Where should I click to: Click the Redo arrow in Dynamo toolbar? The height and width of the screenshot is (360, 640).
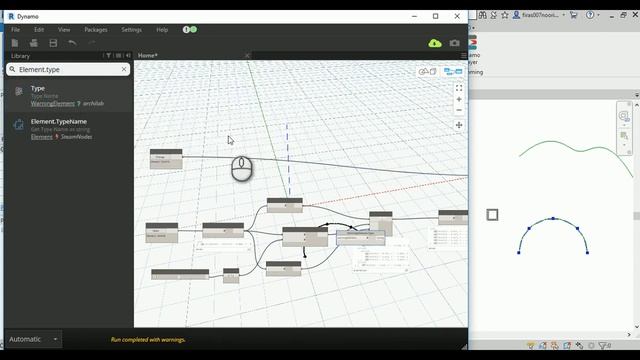click(91, 43)
